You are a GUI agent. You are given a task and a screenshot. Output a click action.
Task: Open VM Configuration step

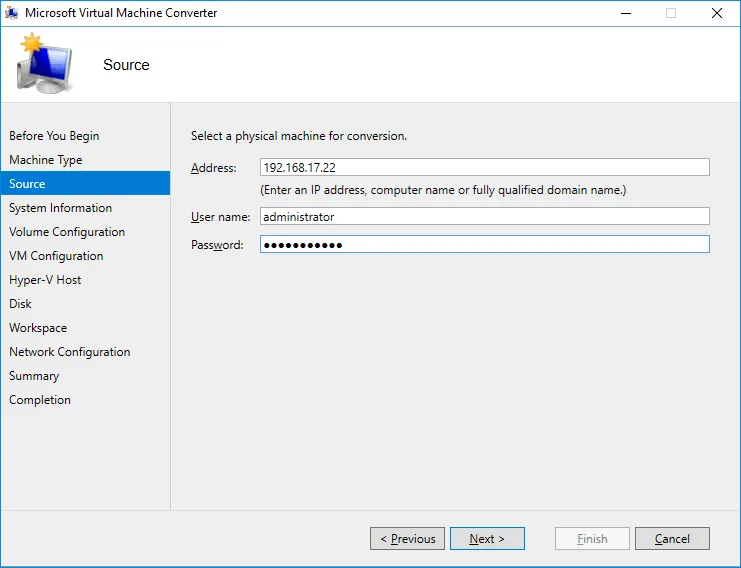click(56, 256)
